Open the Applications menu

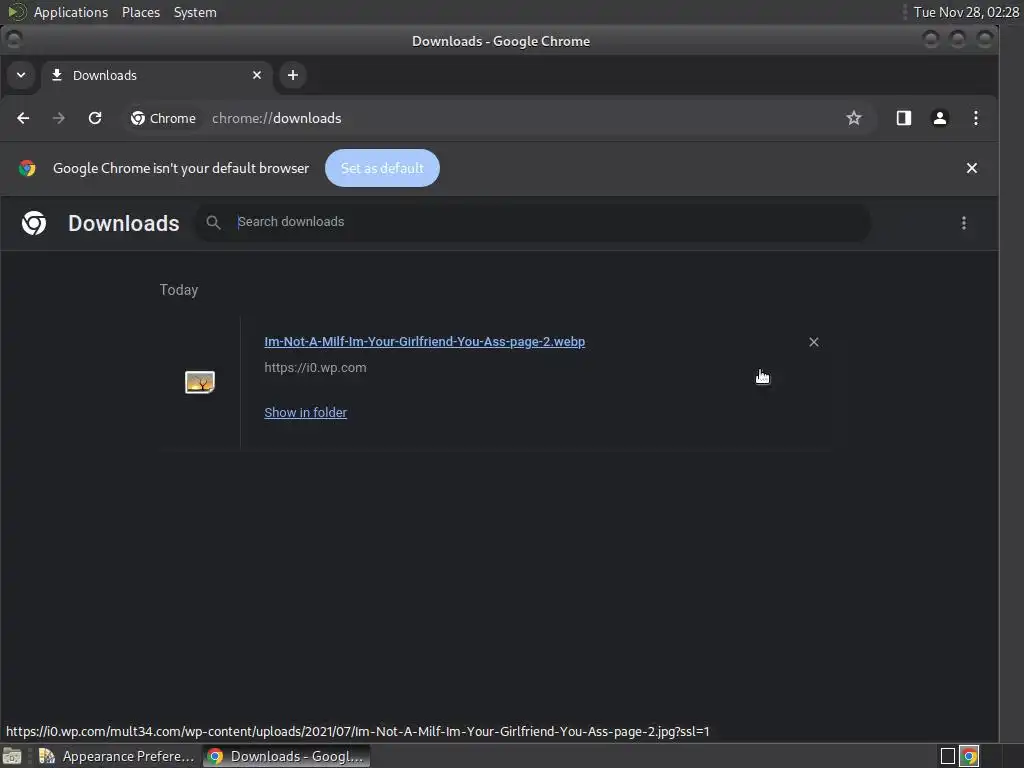point(71,12)
